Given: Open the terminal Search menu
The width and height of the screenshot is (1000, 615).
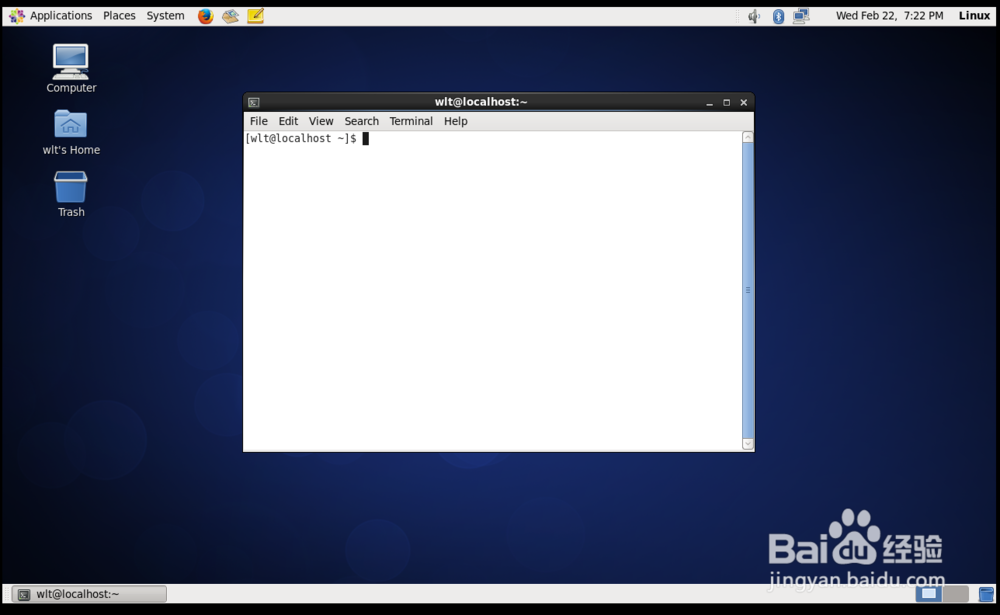Looking at the screenshot, I should (x=361, y=121).
